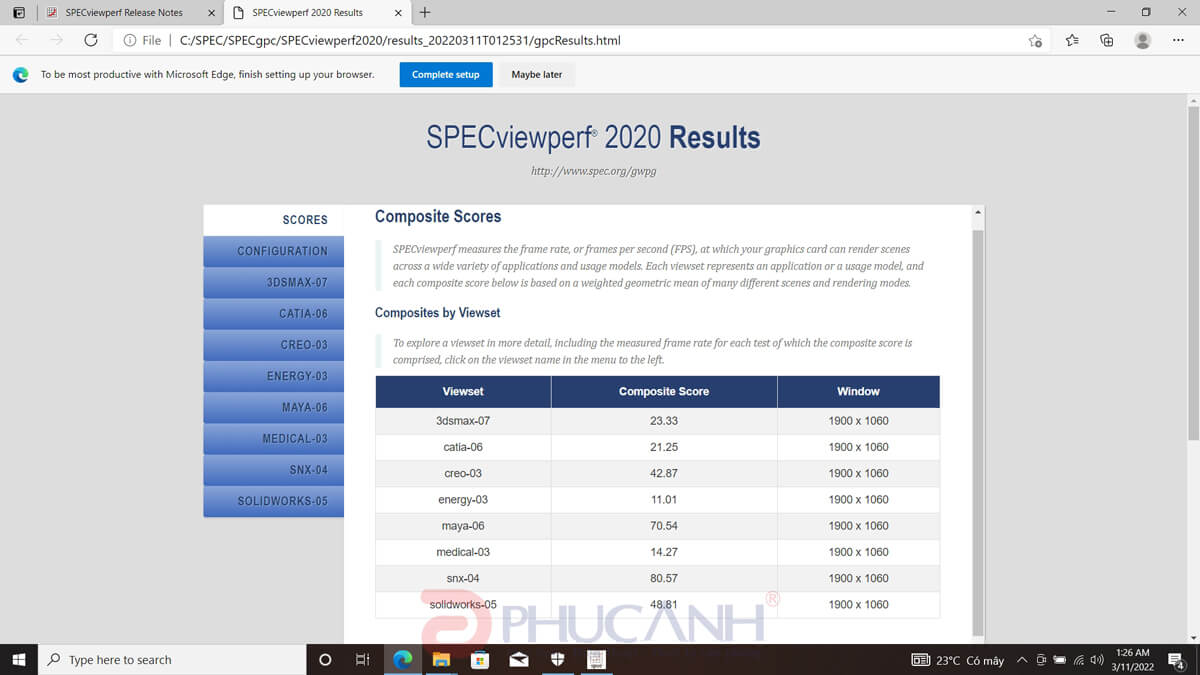Viewport: 1200px width, 675px height.
Task: Select the snx-04 score 80.57
Action: click(x=664, y=578)
